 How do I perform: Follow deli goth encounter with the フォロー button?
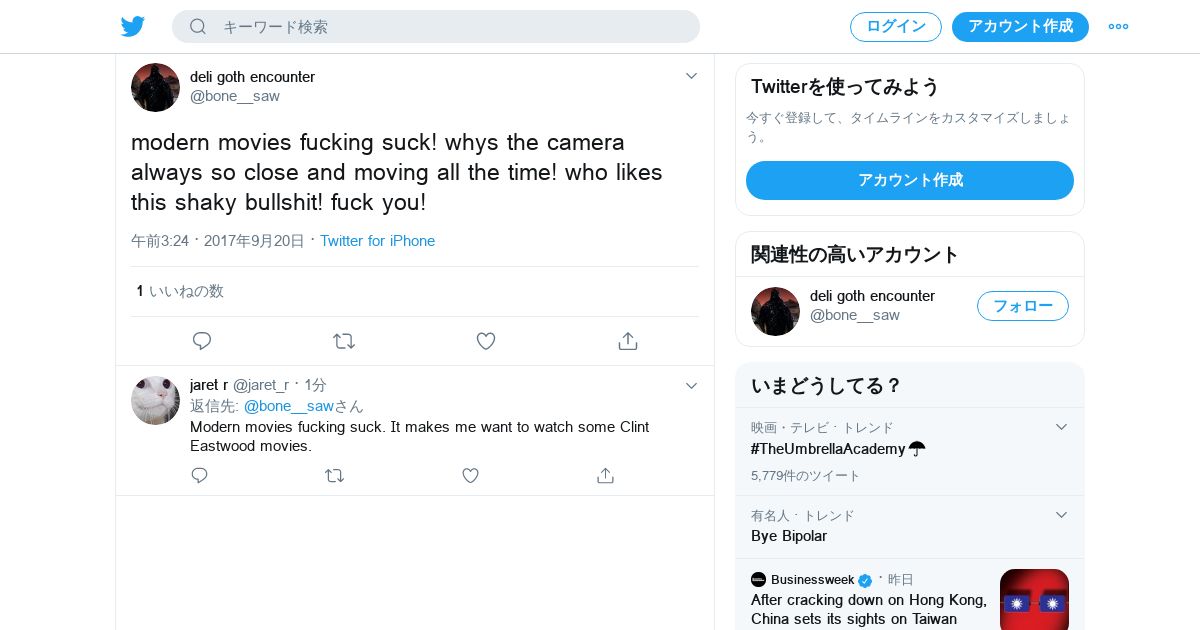click(x=1022, y=306)
